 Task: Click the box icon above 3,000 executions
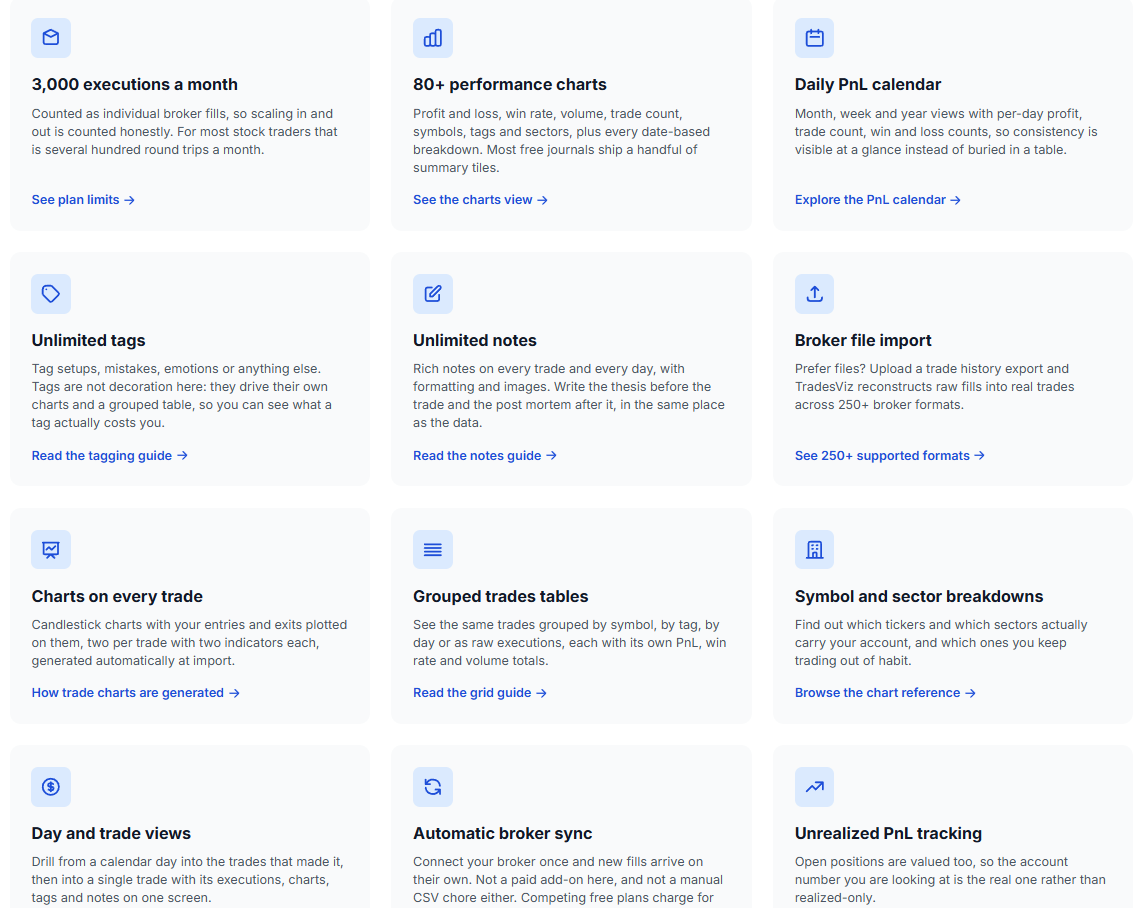click(51, 38)
